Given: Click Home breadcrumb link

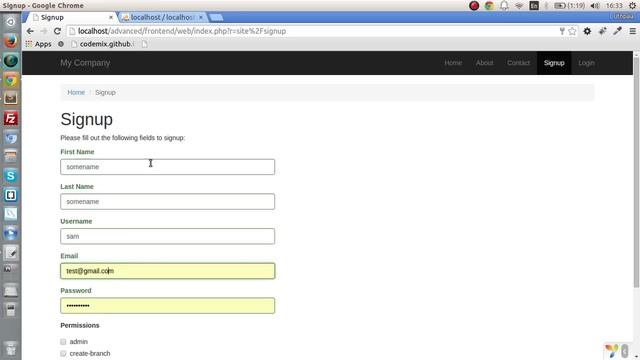Looking at the screenshot, I should pyautogui.click(x=76, y=92).
